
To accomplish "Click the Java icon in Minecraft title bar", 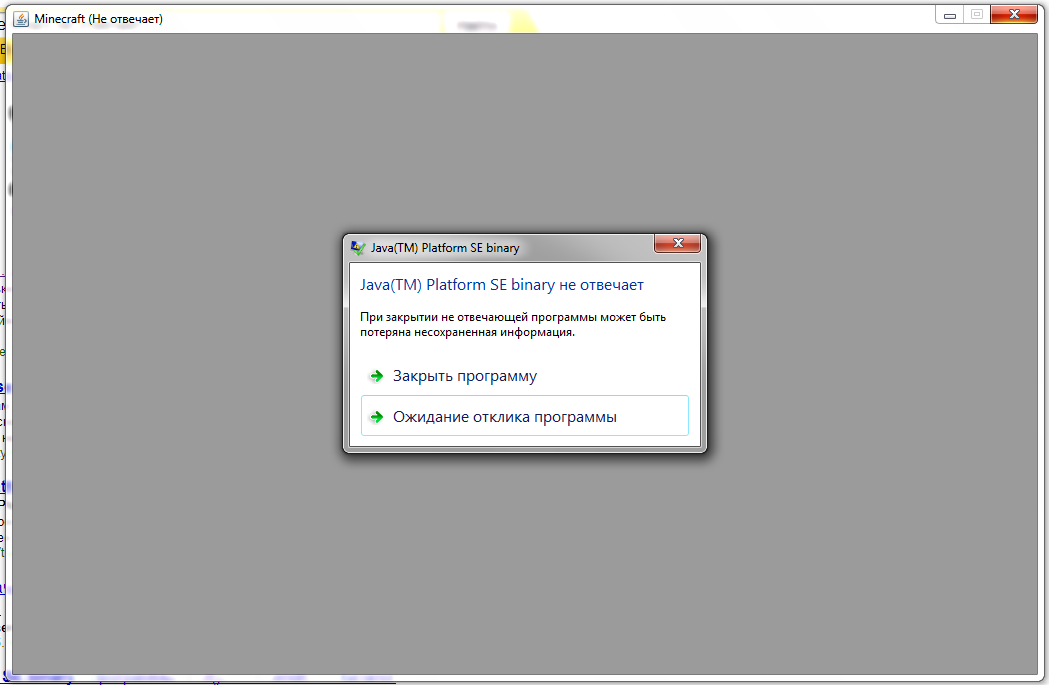I will (x=21, y=19).
